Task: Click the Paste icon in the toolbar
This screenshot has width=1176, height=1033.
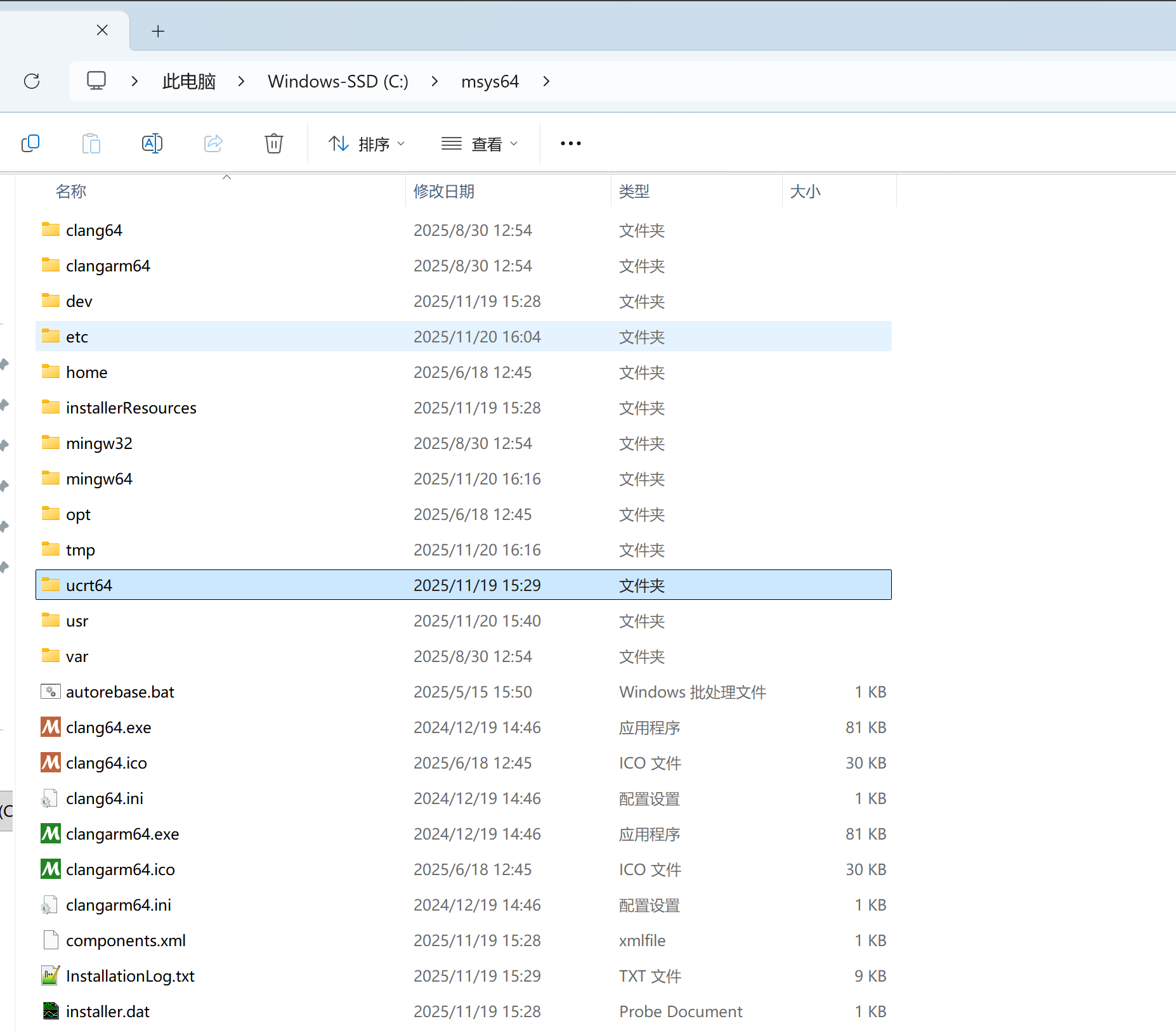Action: coord(91,144)
